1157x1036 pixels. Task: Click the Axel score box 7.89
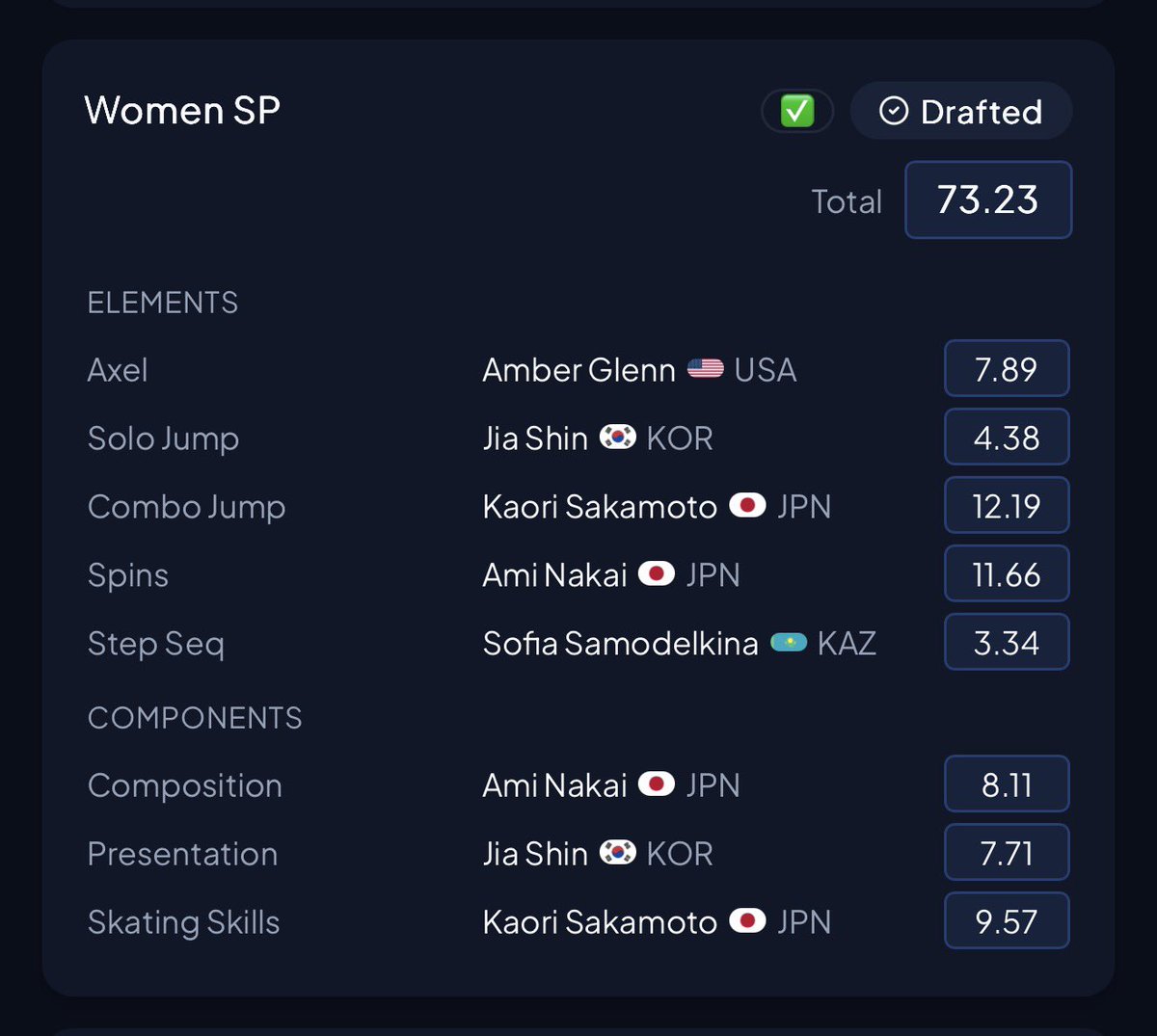pos(1007,369)
